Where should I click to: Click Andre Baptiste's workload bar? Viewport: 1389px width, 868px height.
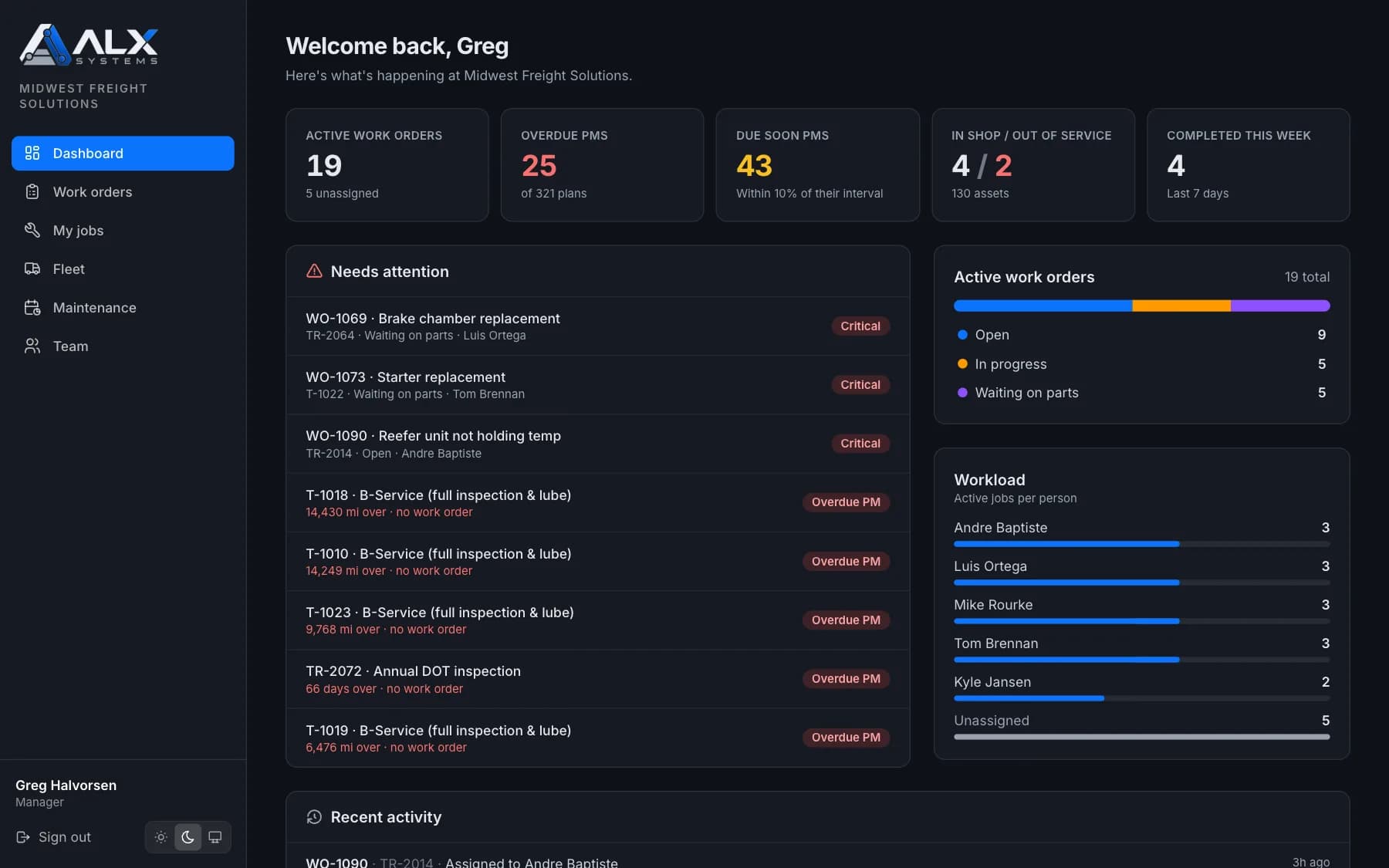[x=1141, y=544]
